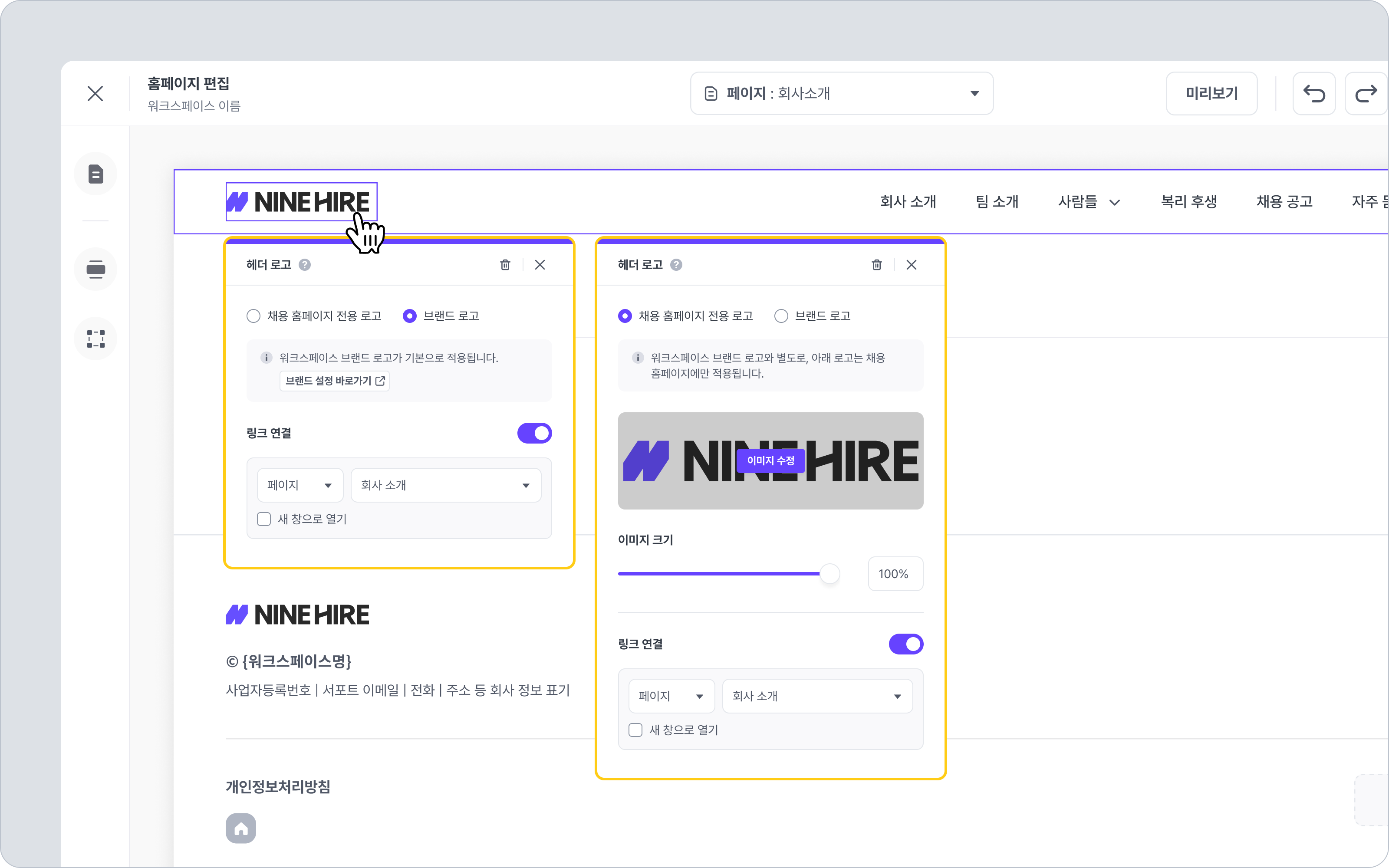Select 브랜드 로고 radio in right panel
The height and width of the screenshot is (868, 1389).
coord(781,316)
